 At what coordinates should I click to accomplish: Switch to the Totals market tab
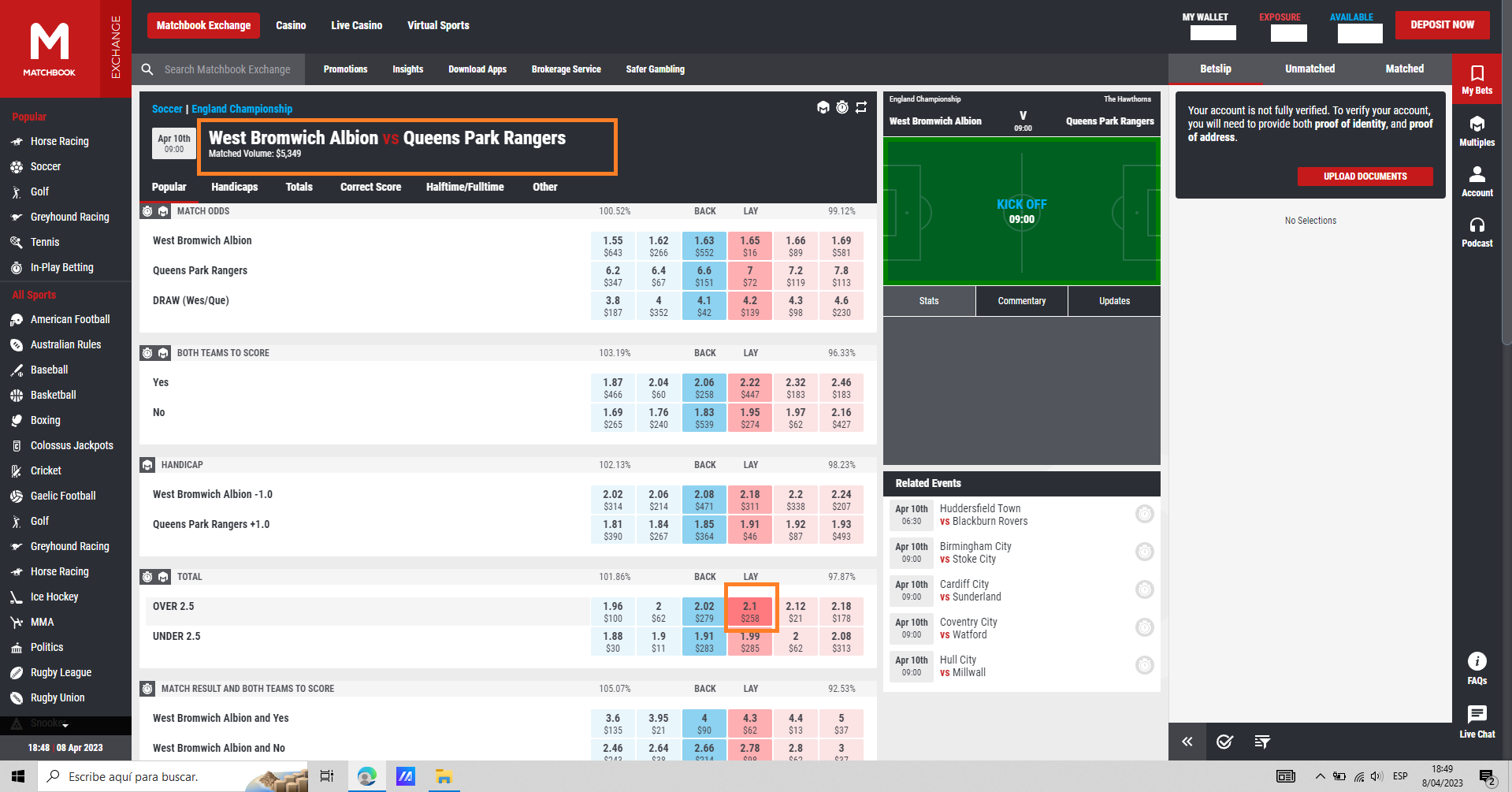click(x=299, y=187)
